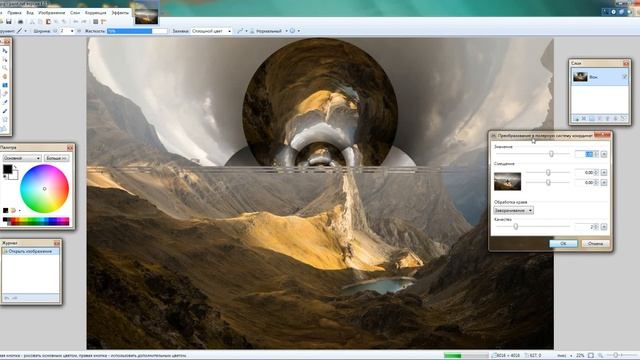The image size is (640, 360).
Task: Select the Color Picker tool
Action: [5, 102]
